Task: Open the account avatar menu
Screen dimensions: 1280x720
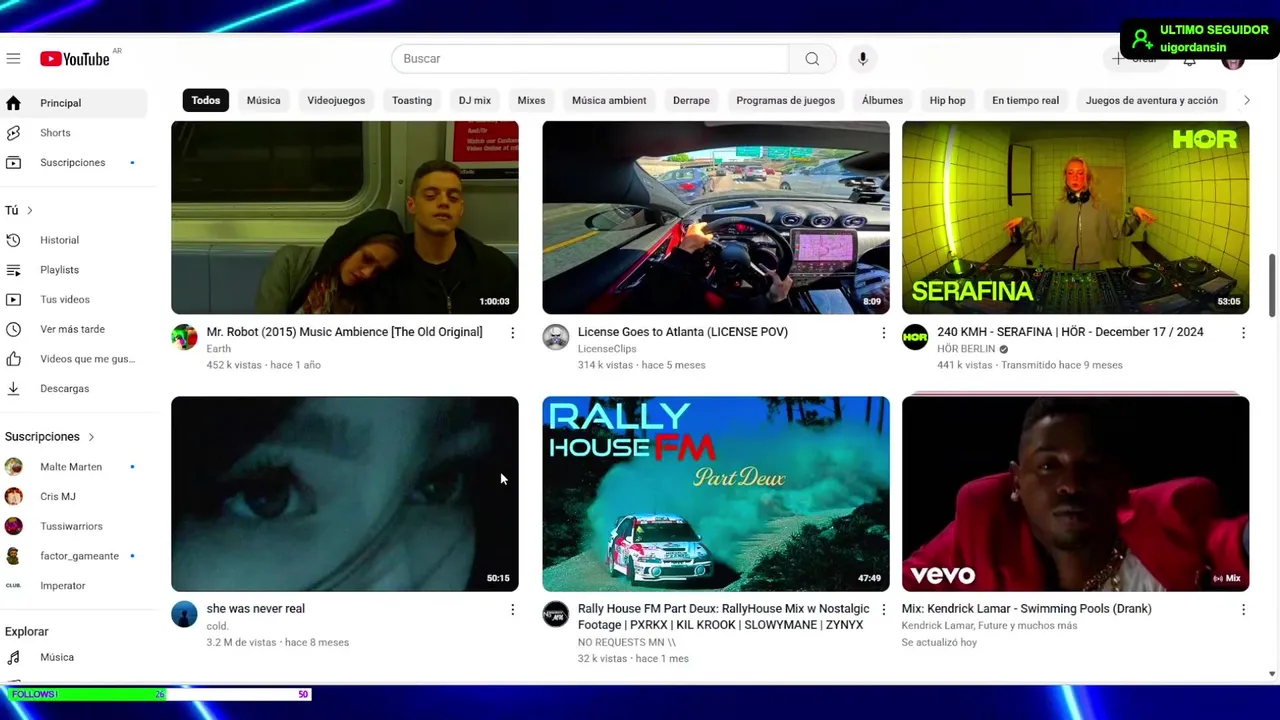Action: [1232, 60]
